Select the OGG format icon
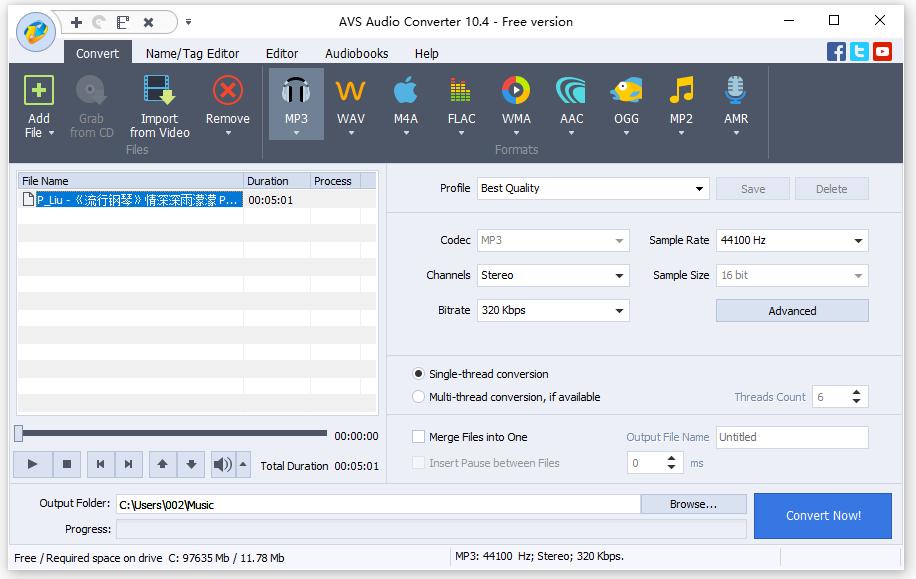 (626, 92)
